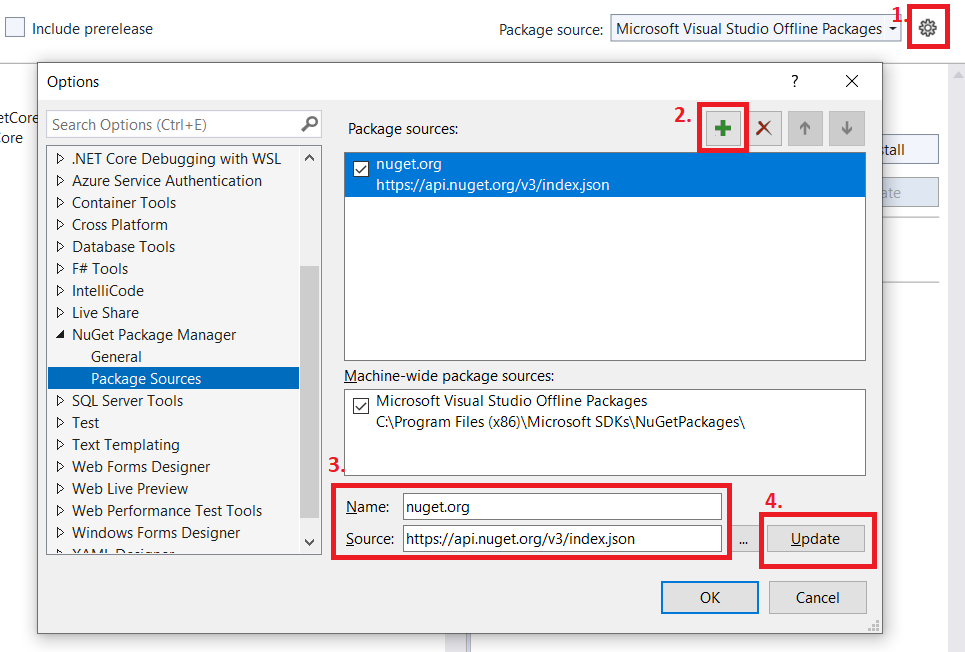Expand Web Performance Test Tools node
The width and height of the screenshot is (965, 652).
[60, 510]
